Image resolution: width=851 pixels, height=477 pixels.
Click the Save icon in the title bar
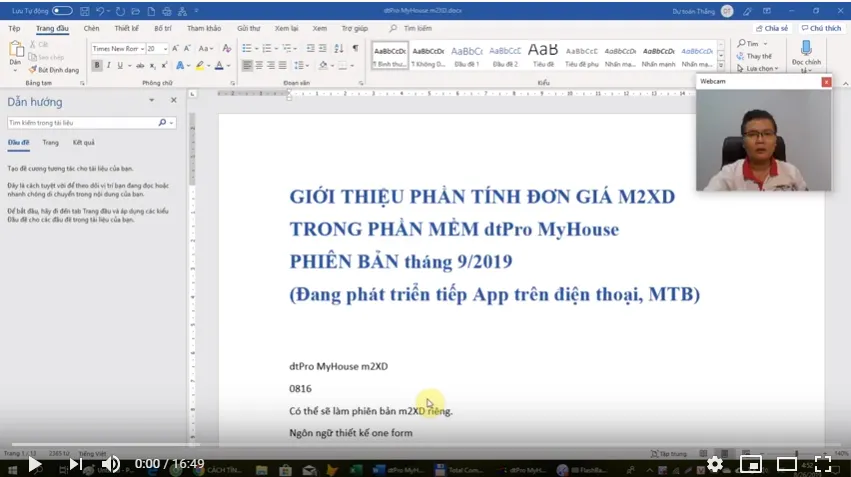click(87, 10)
